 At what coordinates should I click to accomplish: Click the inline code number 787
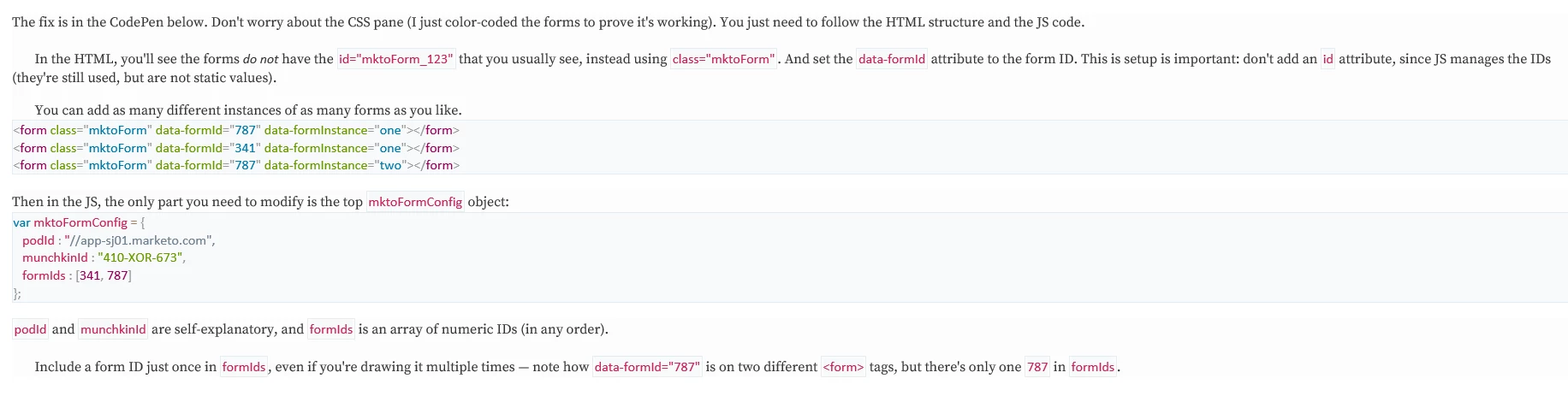click(x=1037, y=367)
